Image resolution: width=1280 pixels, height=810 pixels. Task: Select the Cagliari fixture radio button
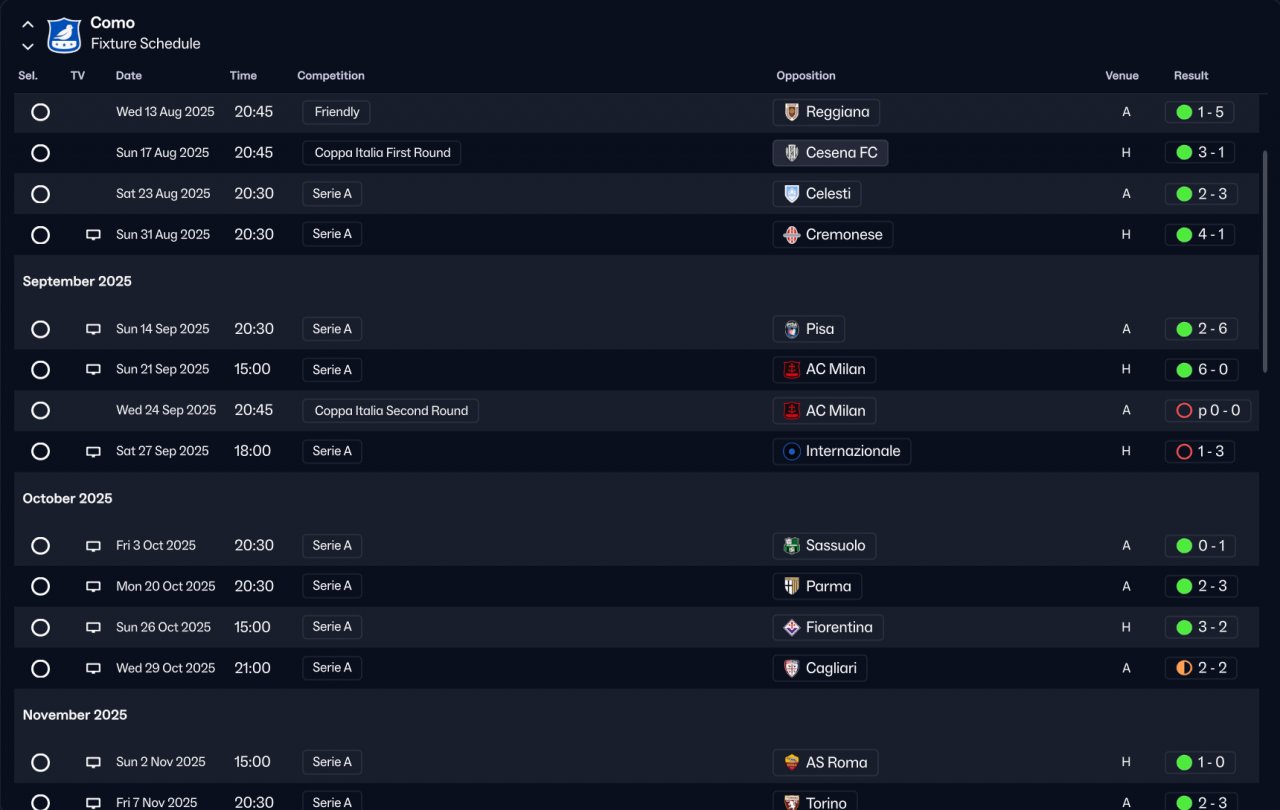[40, 669]
